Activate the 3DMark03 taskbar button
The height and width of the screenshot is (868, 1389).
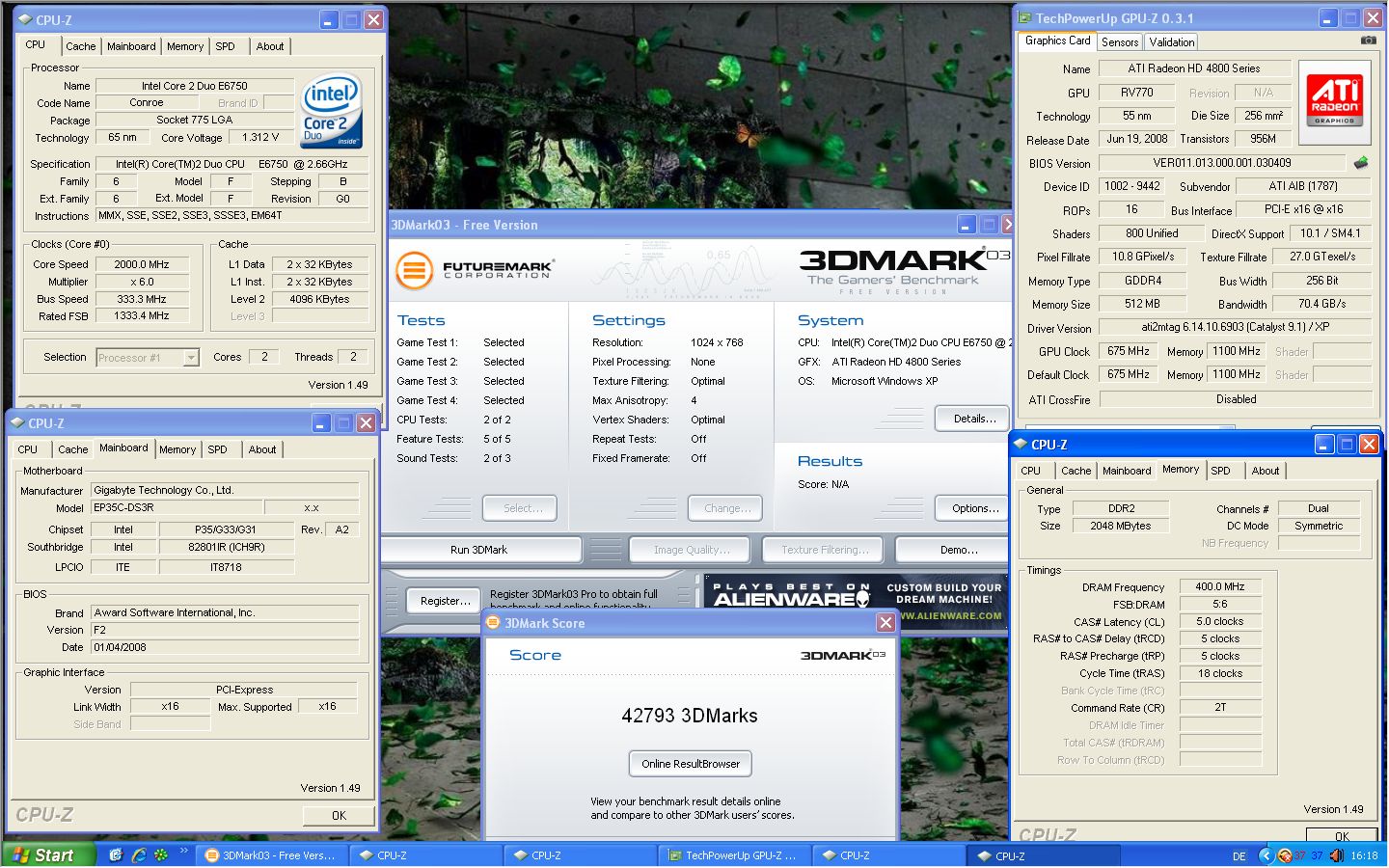point(271,855)
